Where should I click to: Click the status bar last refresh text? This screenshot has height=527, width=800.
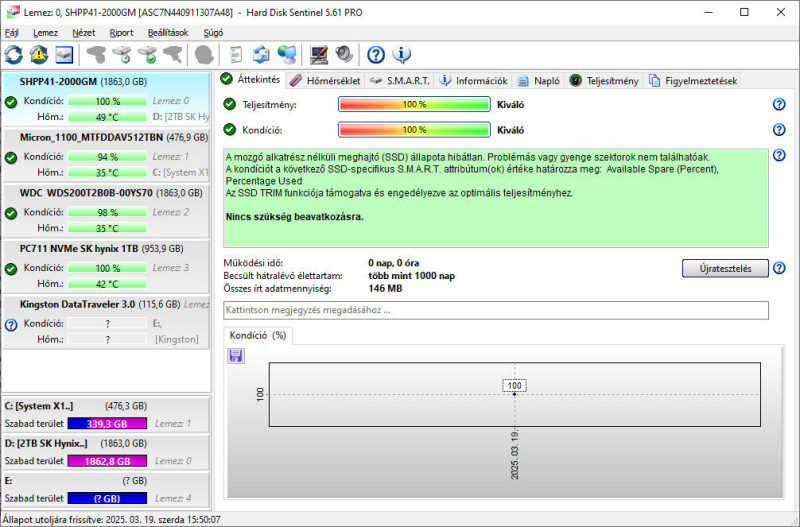coord(112,520)
